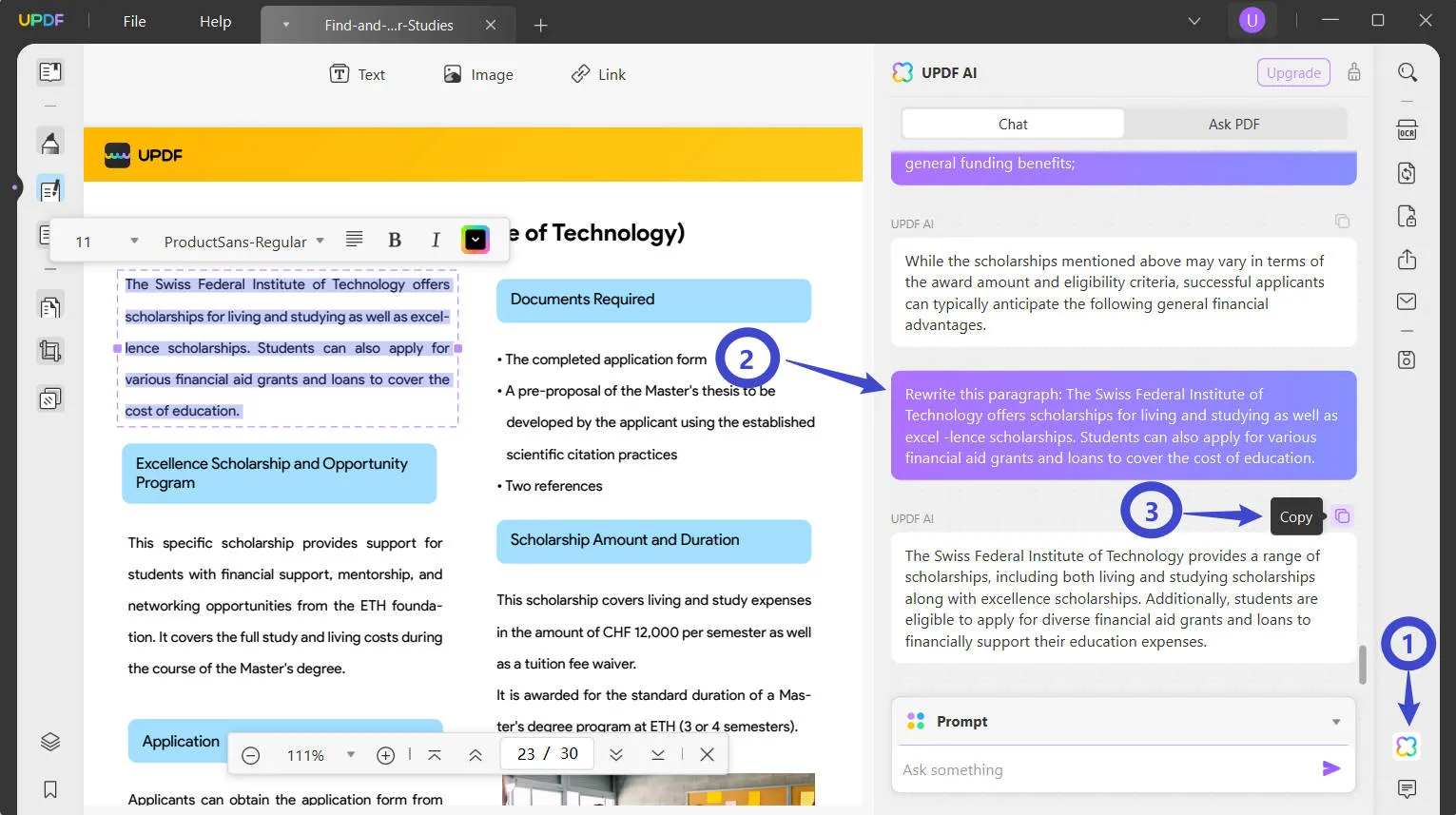Switch to the Ask PDF tab
Image resolution: width=1456 pixels, height=815 pixels.
pos(1233,124)
